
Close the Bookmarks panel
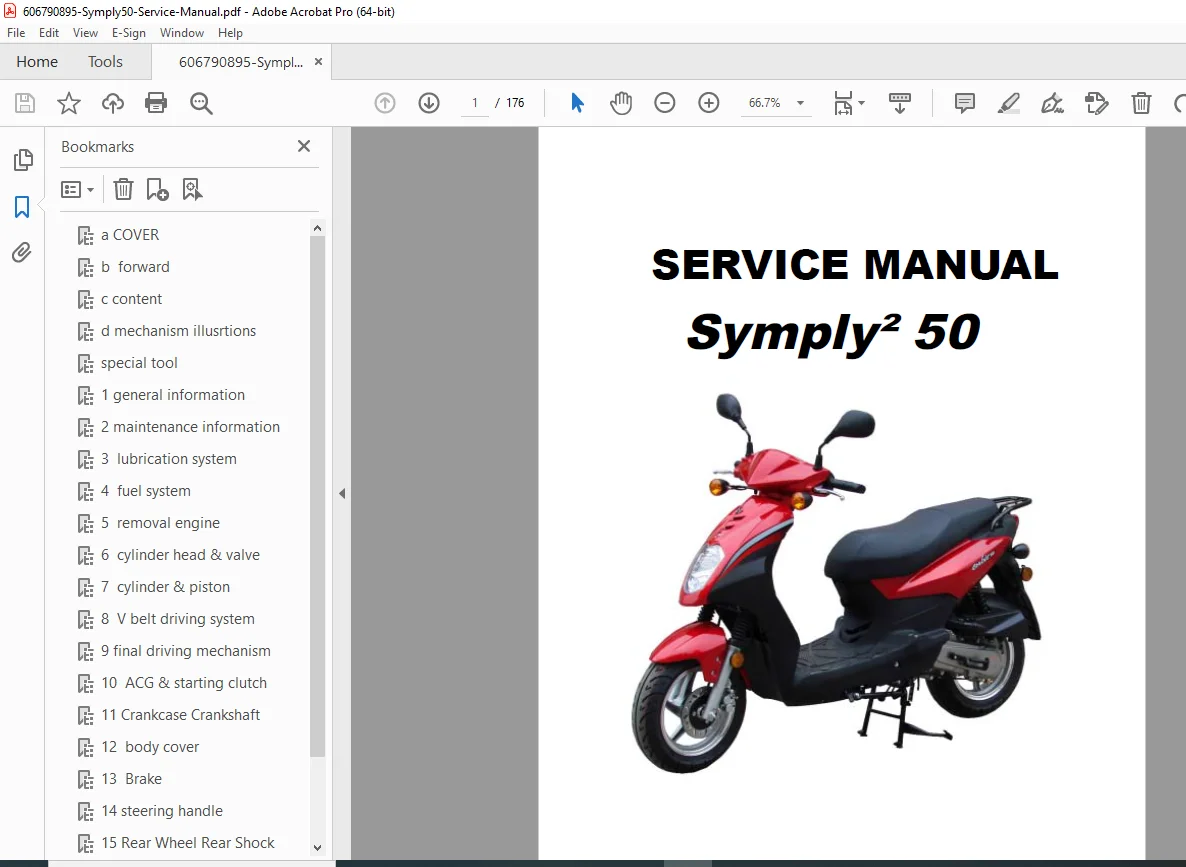click(304, 146)
